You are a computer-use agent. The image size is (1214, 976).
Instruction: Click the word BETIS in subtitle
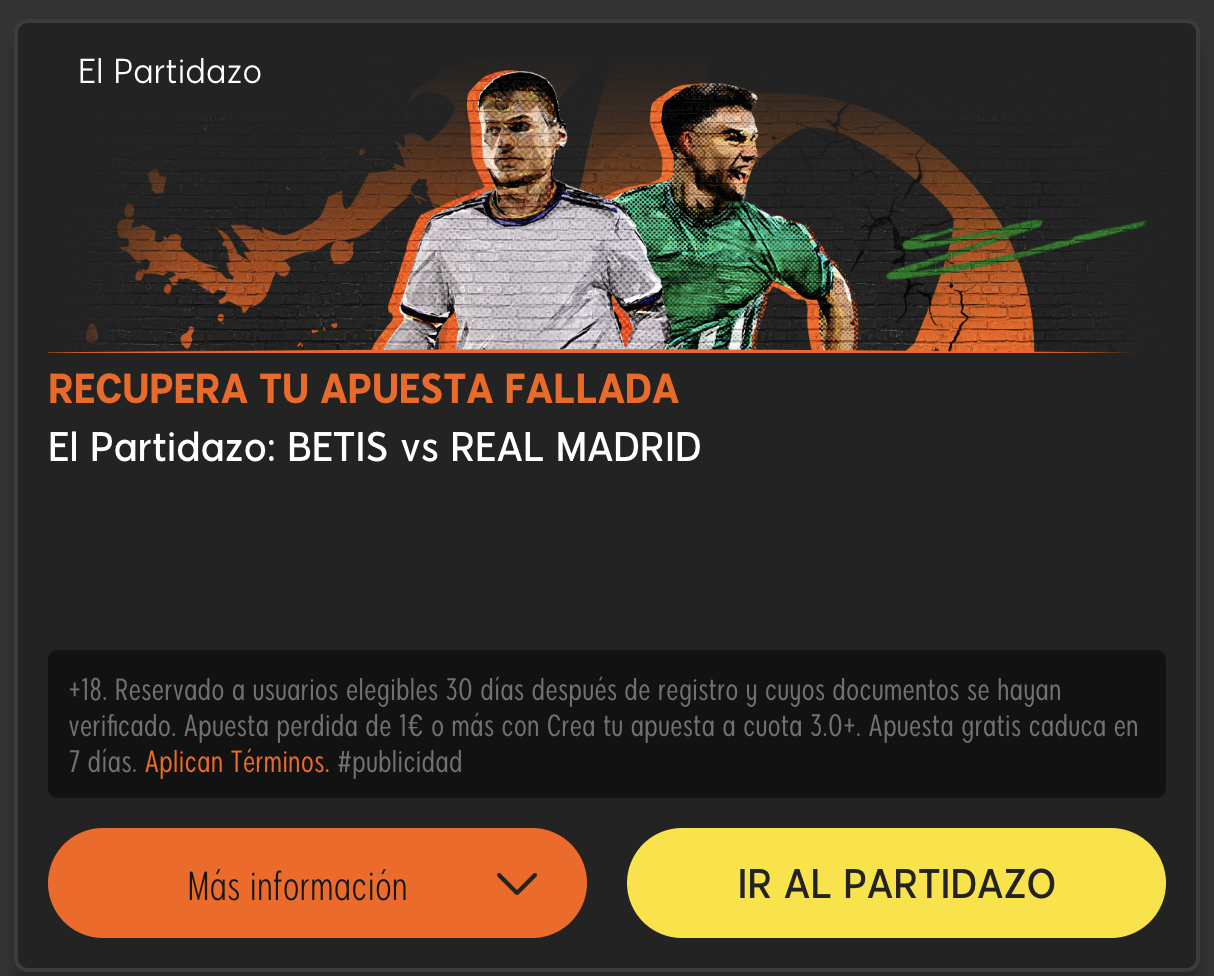(337, 448)
